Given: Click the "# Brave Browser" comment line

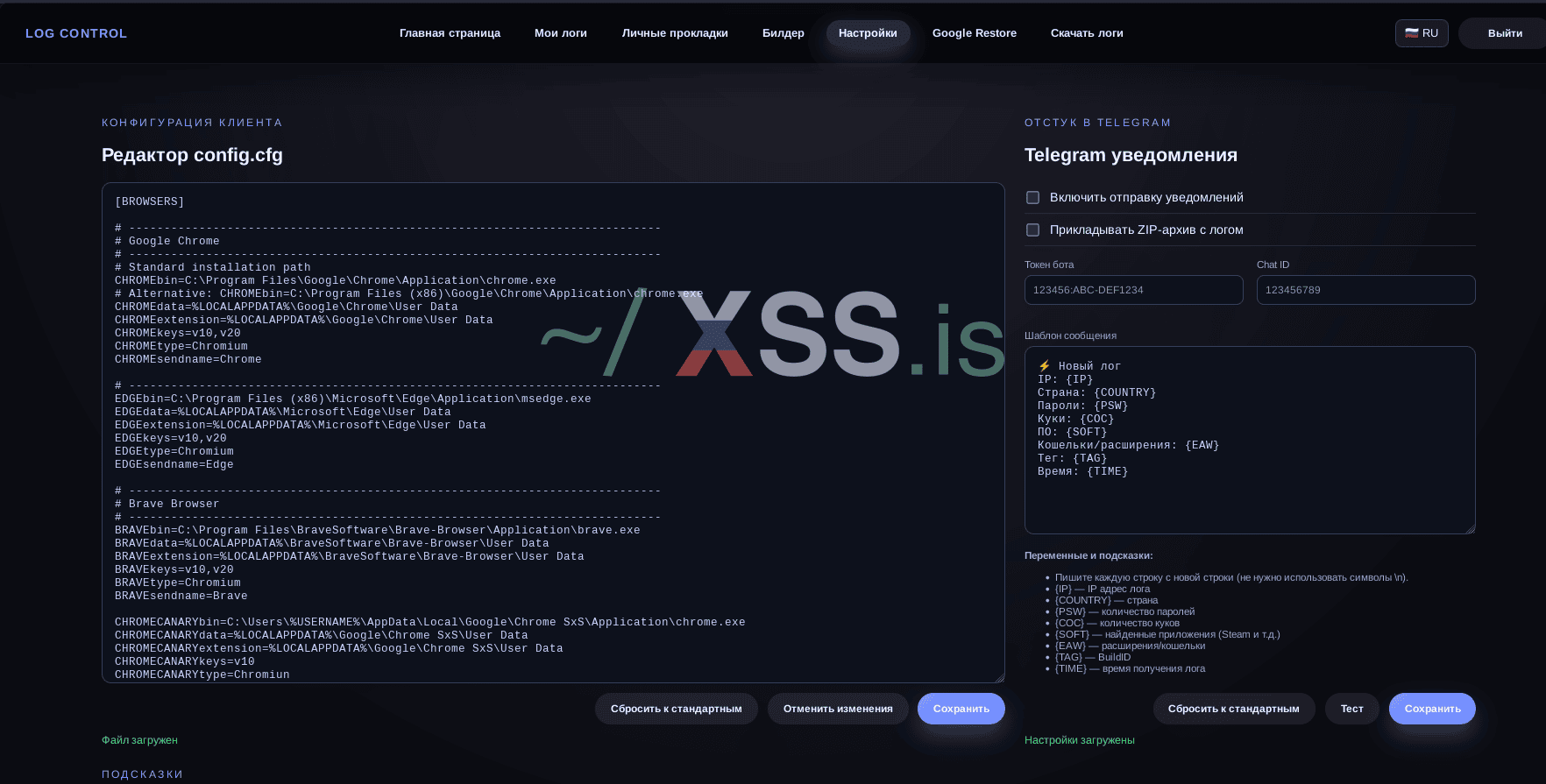Looking at the screenshot, I should [167, 504].
